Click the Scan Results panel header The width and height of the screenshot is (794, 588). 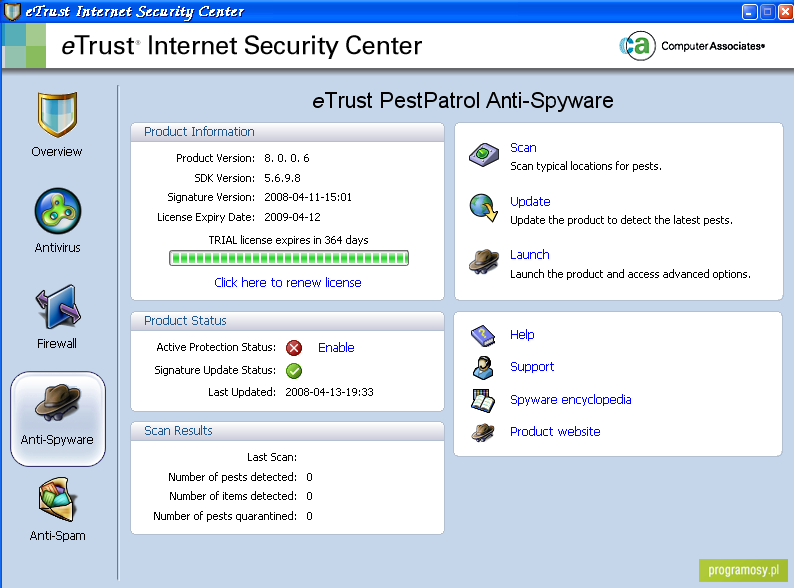(288, 430)
